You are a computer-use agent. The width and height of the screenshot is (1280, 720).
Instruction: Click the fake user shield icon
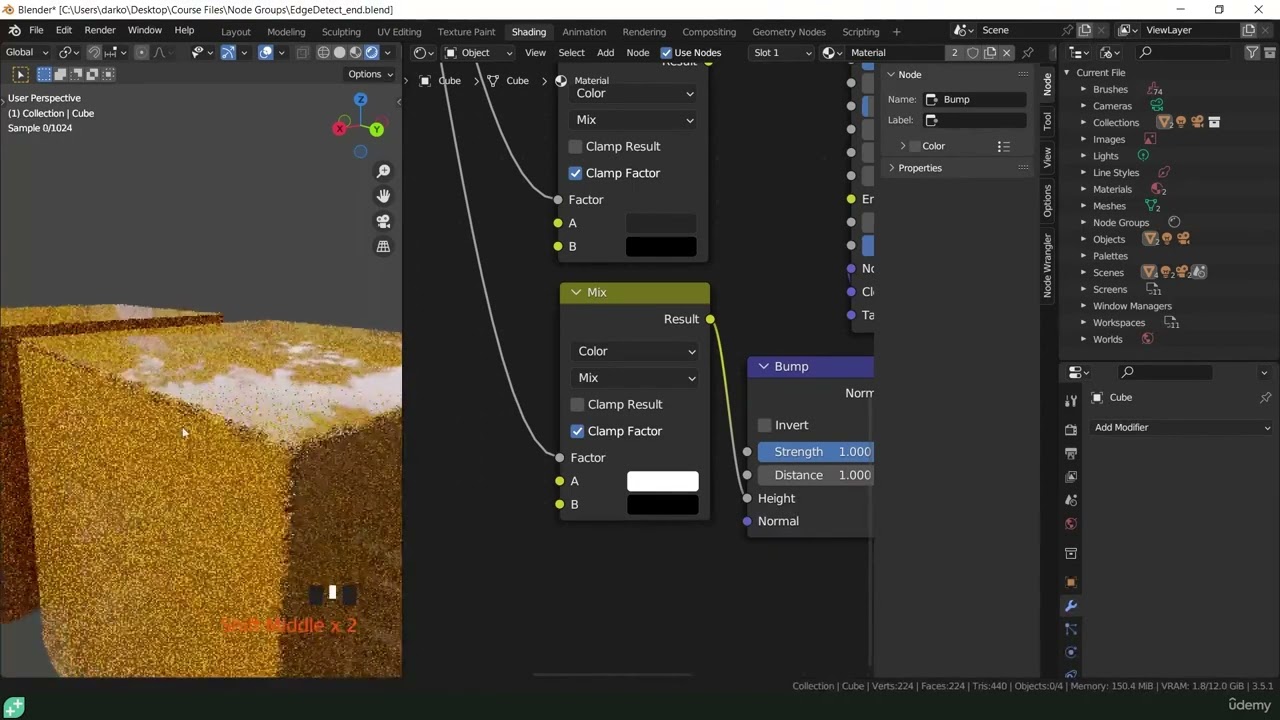tap(972, 52)
